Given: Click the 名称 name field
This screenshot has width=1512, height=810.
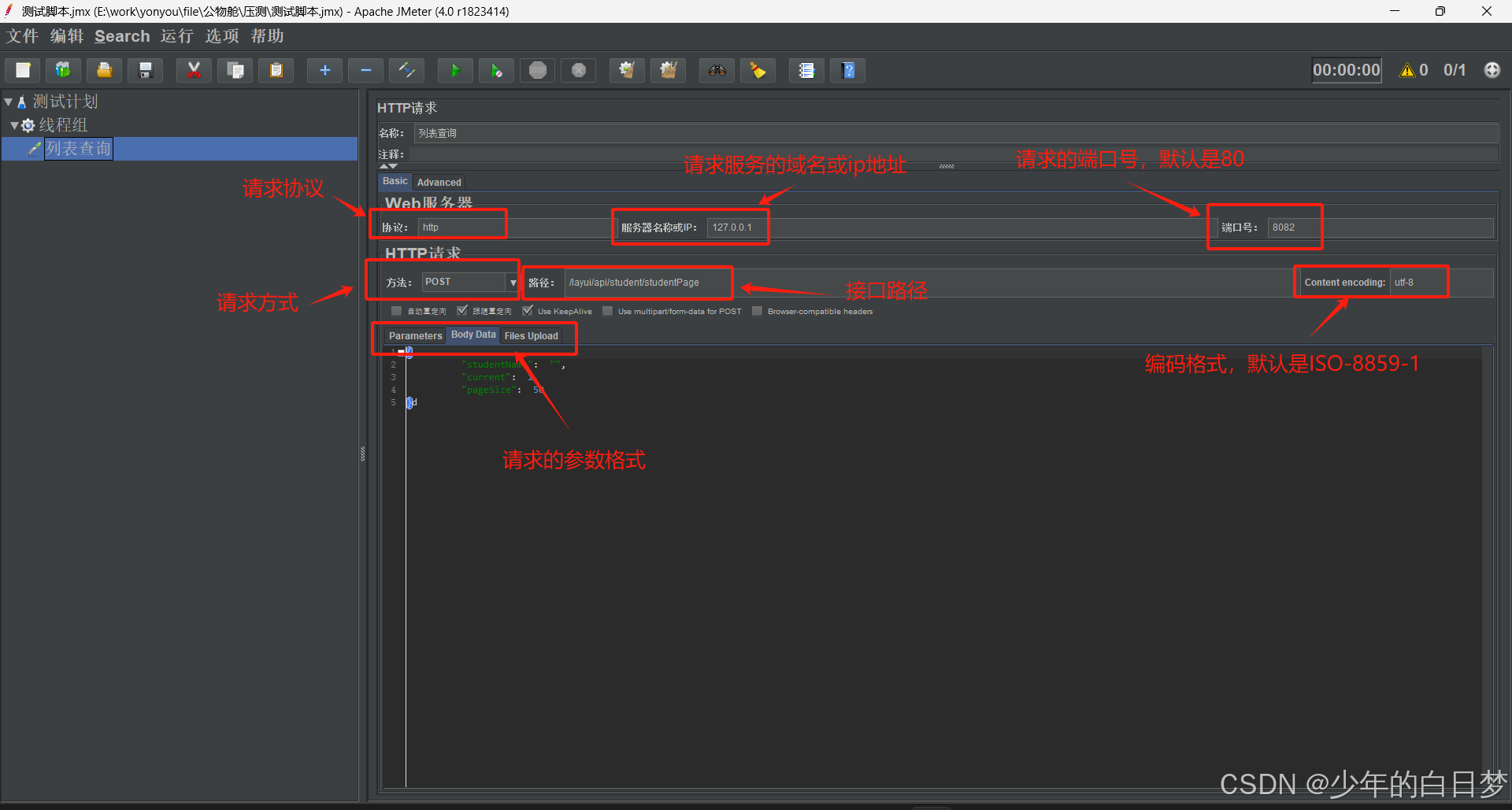Looking at the screenshot, I should tap(956, 133).
